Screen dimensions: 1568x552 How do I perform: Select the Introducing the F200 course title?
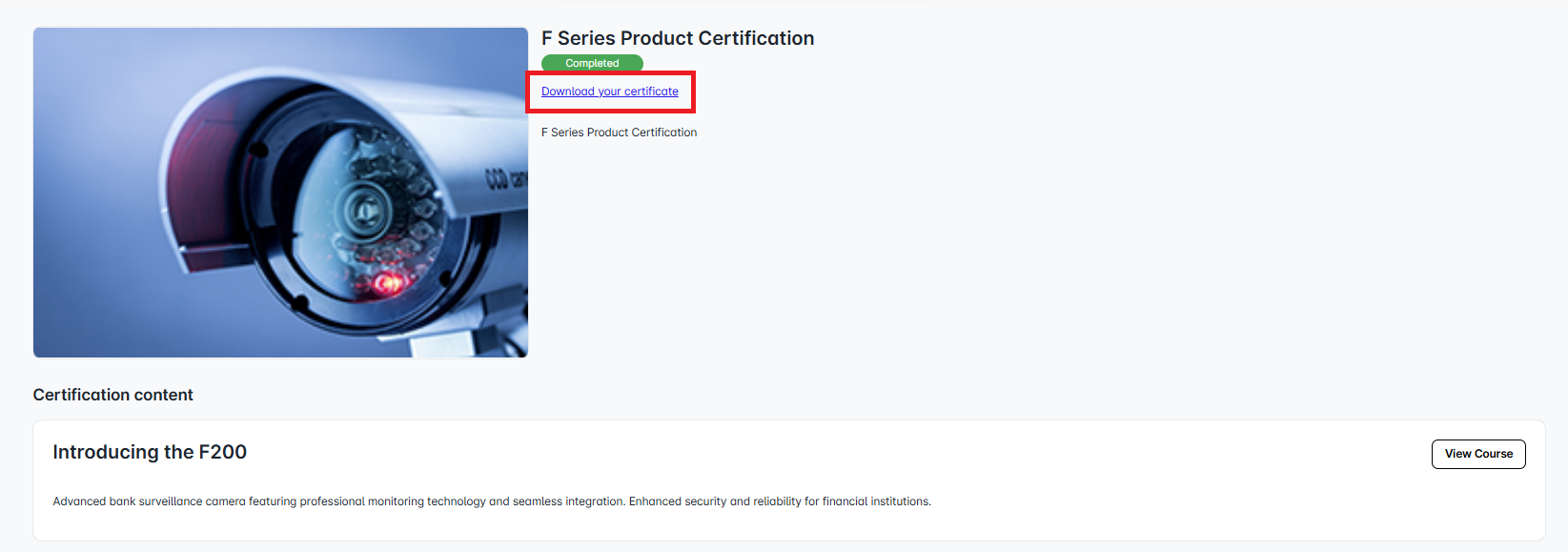click(x=150, y=452)
